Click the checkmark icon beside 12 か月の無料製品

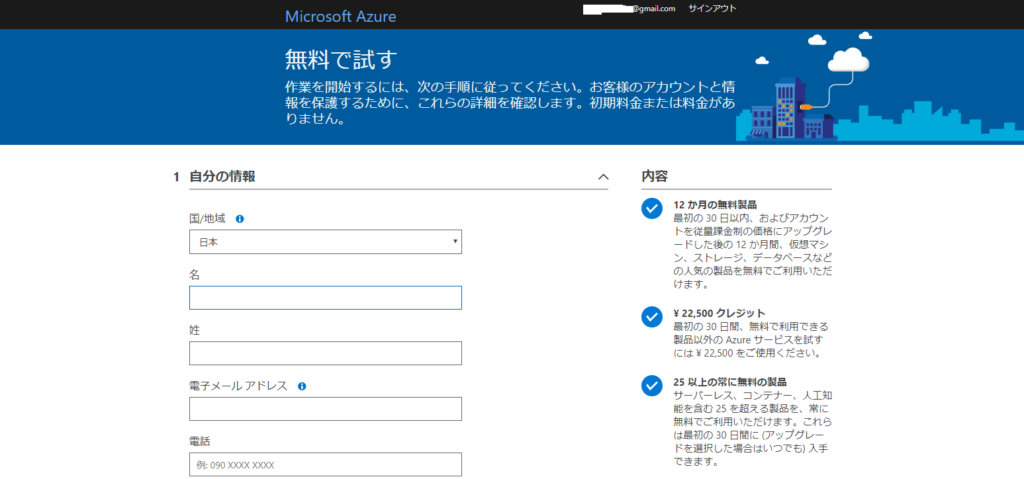652,208
